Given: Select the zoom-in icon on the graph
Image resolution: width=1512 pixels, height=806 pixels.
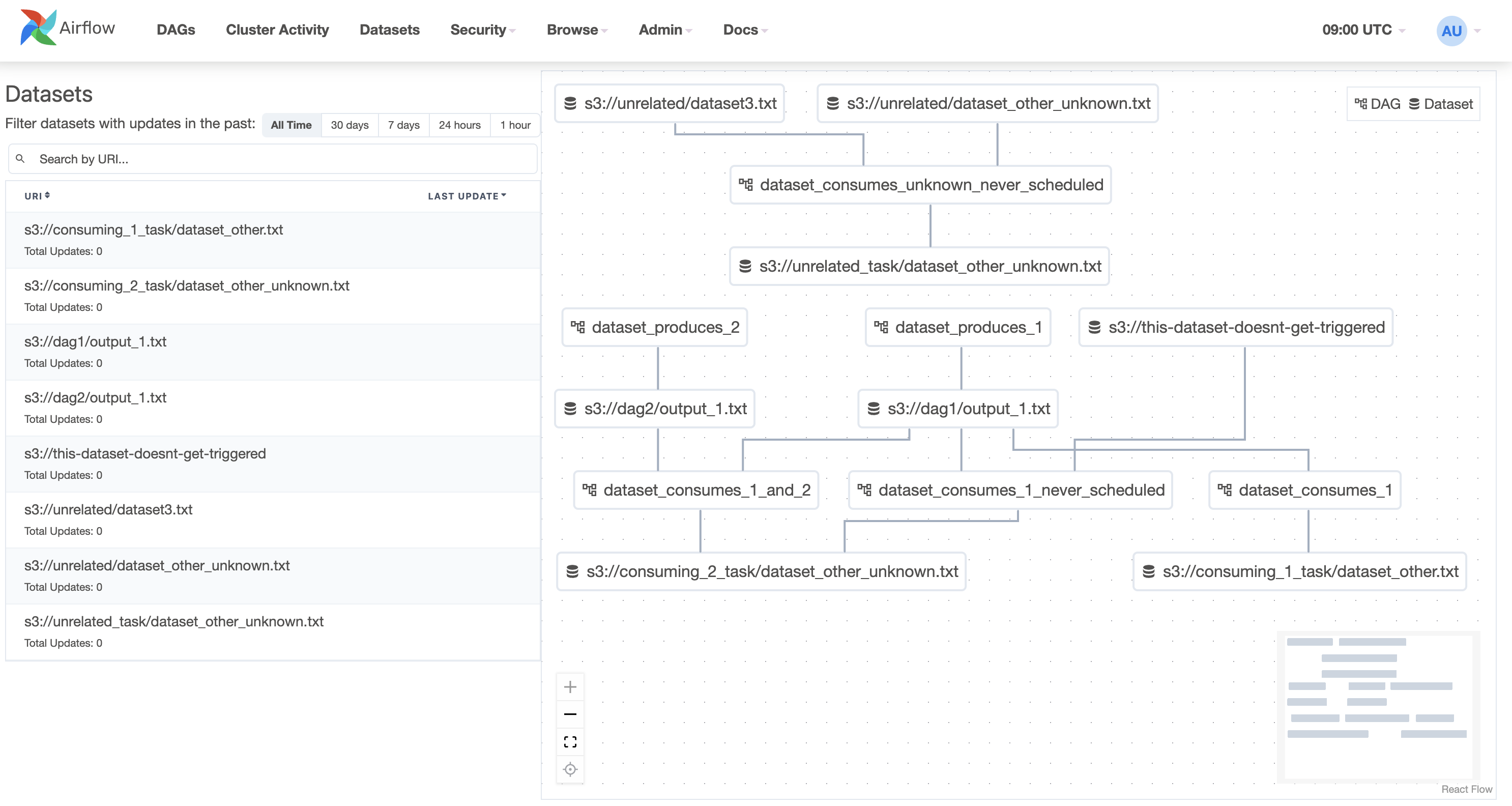Looking at the screenshot, I should point(570,686).
